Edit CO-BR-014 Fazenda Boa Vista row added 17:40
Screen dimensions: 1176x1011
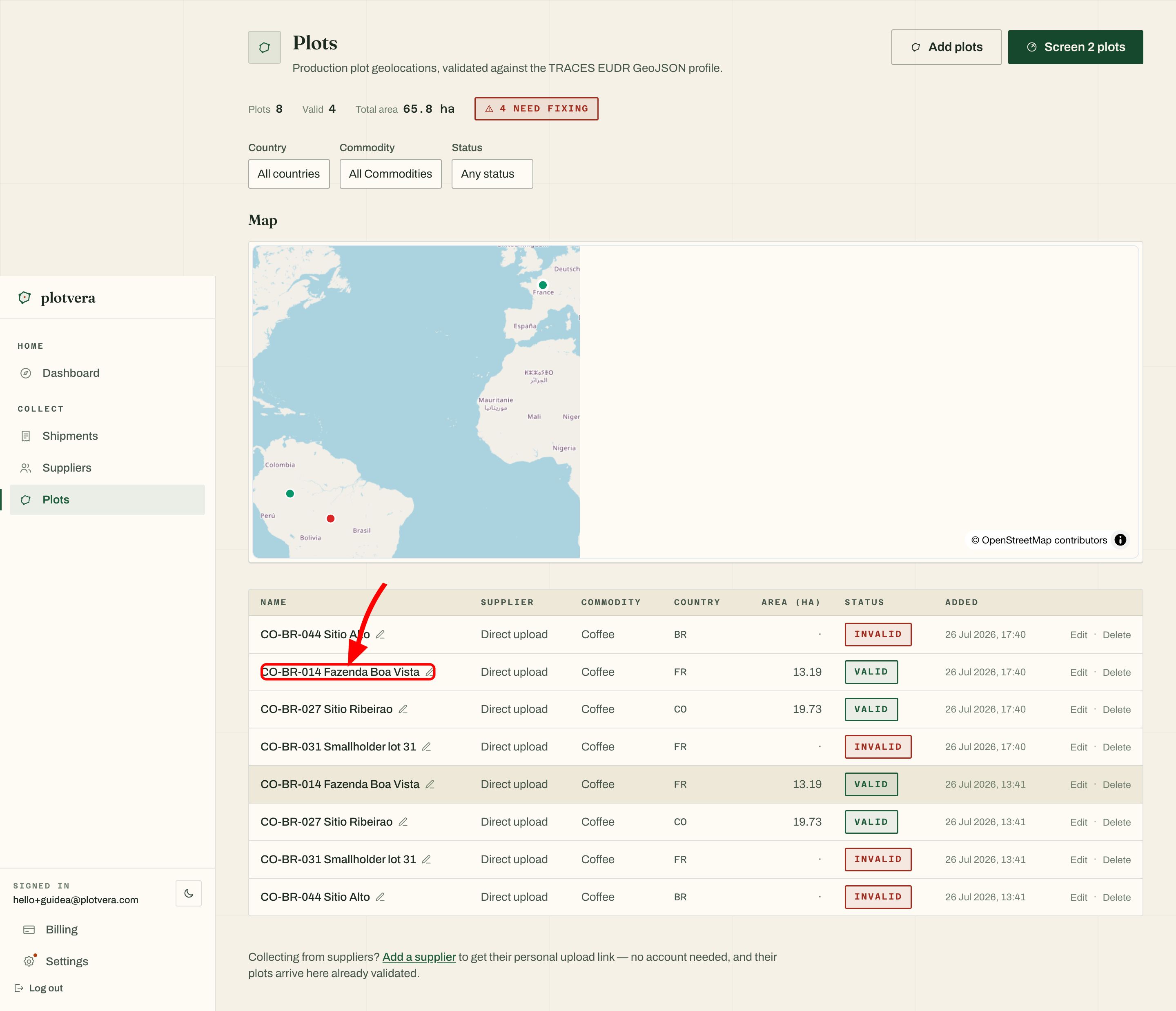click(x=1078, y=672)
